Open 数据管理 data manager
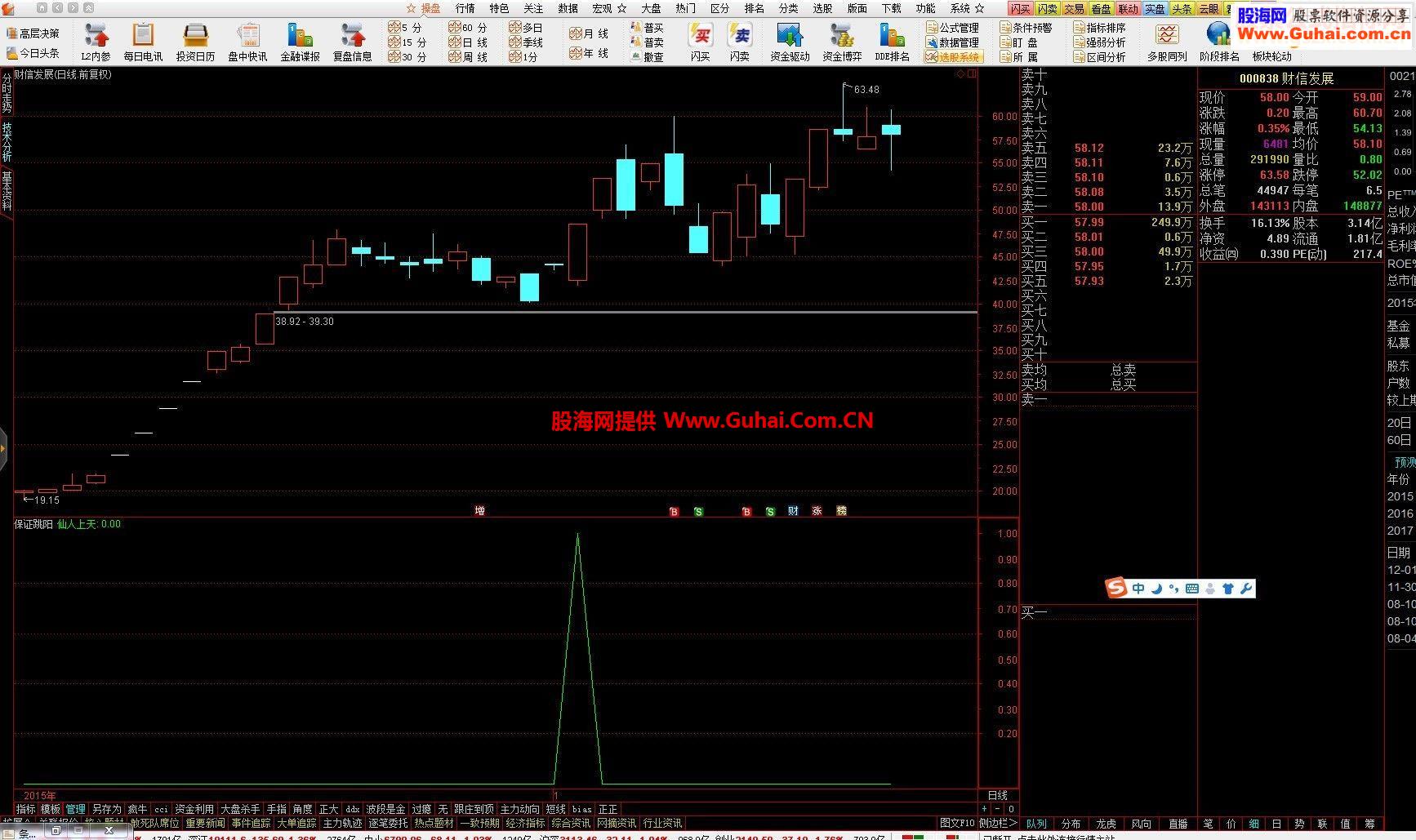Viewport: 1416px width, 840px height. (952, 42)
